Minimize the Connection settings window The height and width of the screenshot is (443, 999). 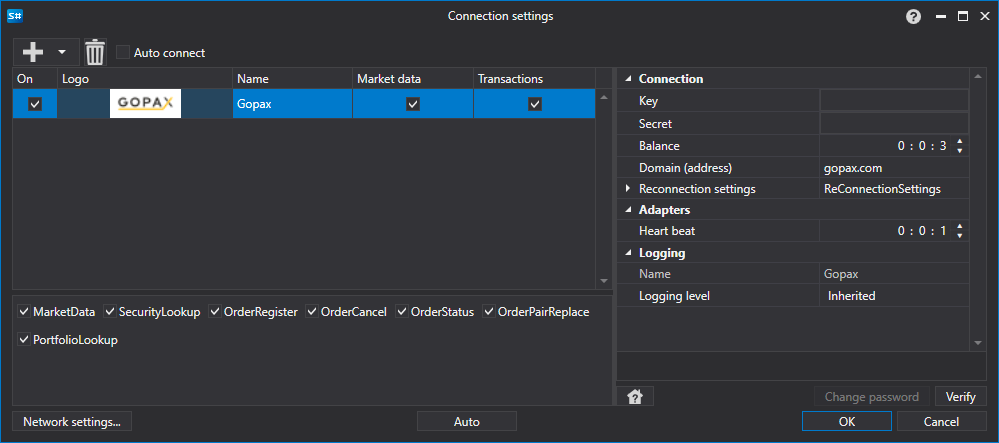click(940, 17)
